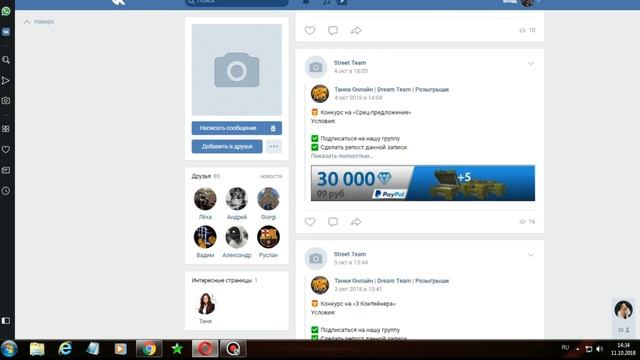Open the Друзья friends list heading

(201, 176)
